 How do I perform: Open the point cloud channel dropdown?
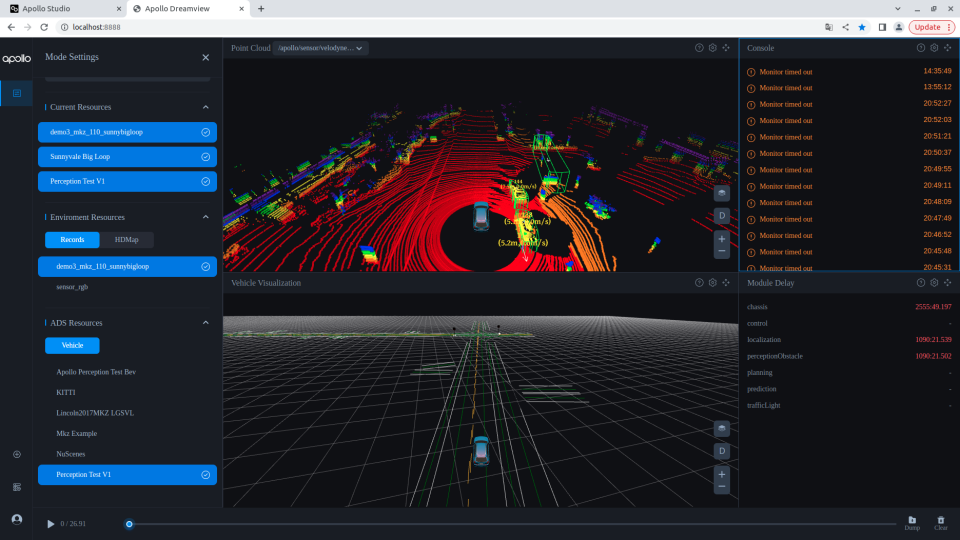pos(322,48)
